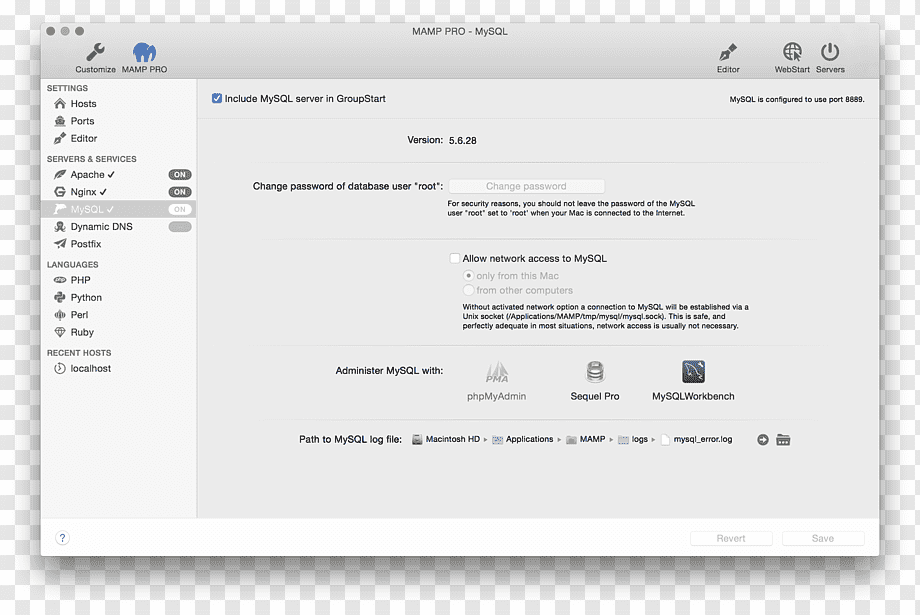The height and width of the screenshot is (615, 920).
Task: Reveal log file with arrow icon
Action: (x=763, y=440)
